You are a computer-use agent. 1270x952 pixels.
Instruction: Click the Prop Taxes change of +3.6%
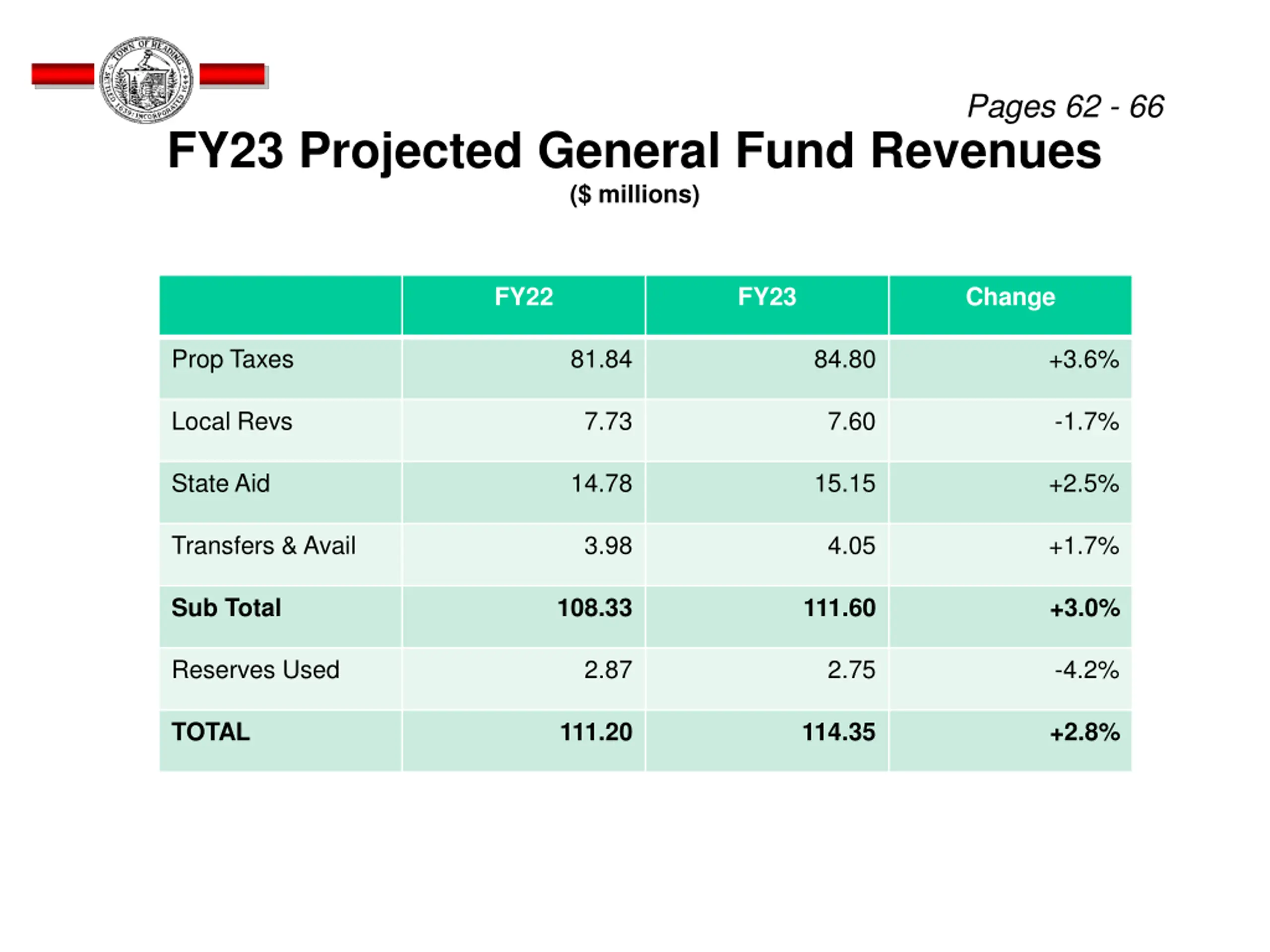coord(1084,360)
